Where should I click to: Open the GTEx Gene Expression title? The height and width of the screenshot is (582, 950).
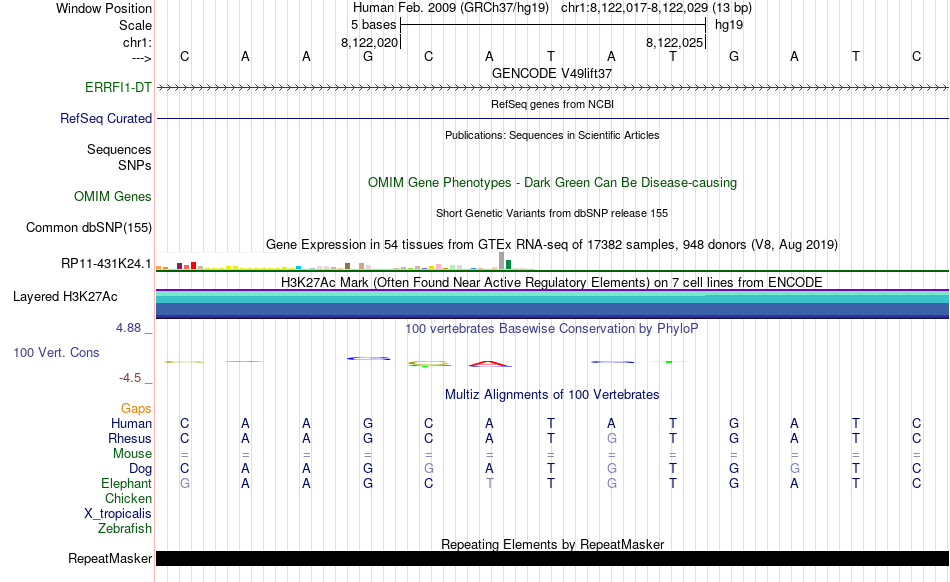(x=552, y=245)
